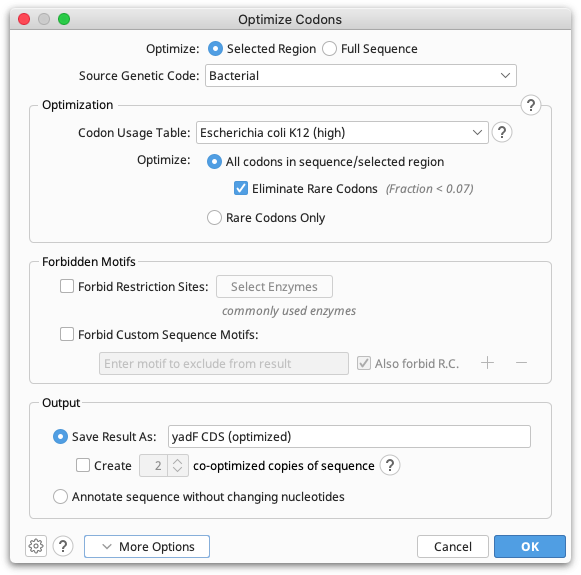This screenshot has height=575, width=581.
Task: Click the Select Enzymes button
Action: tap(274, 286)
